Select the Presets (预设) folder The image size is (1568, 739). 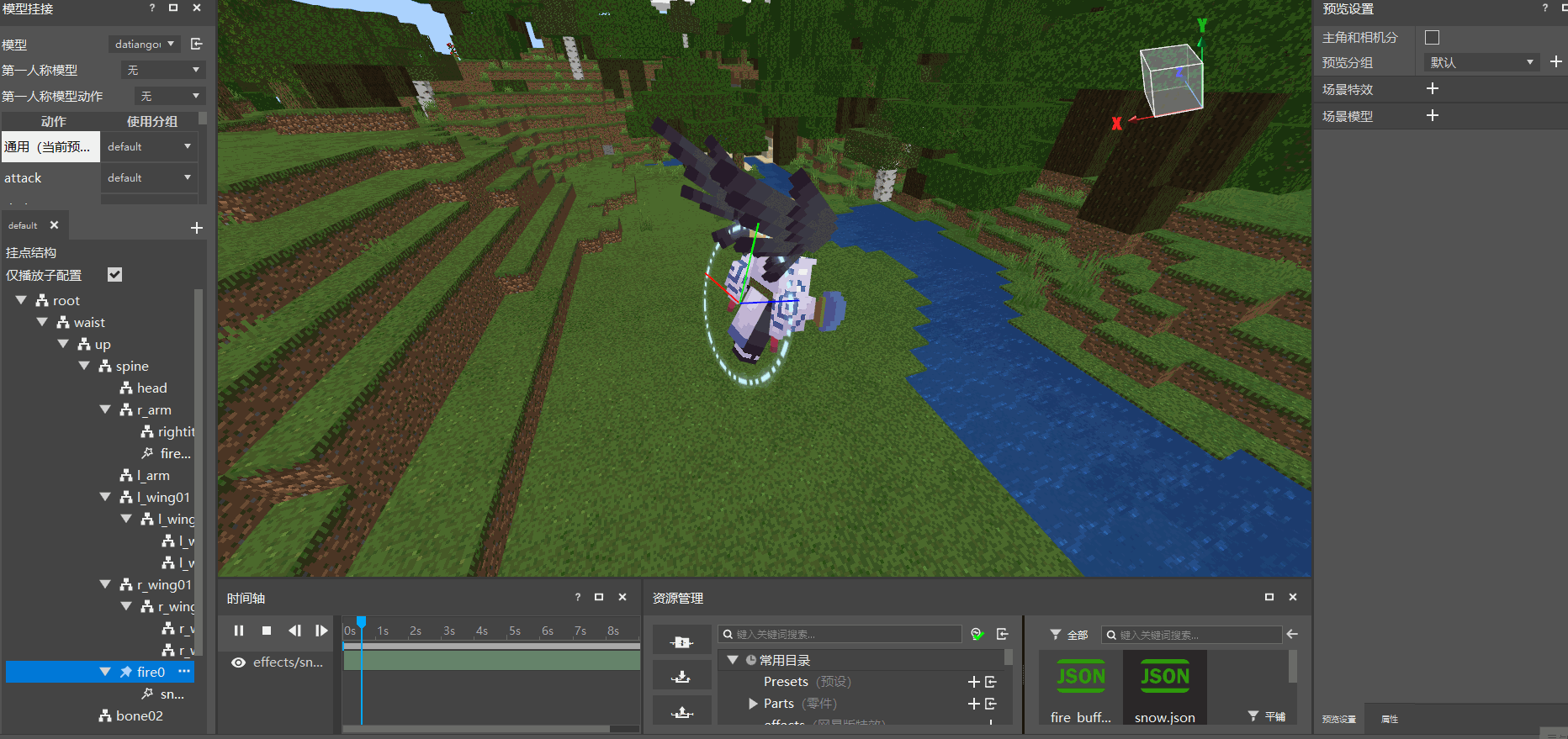click(x=807, y=682)
